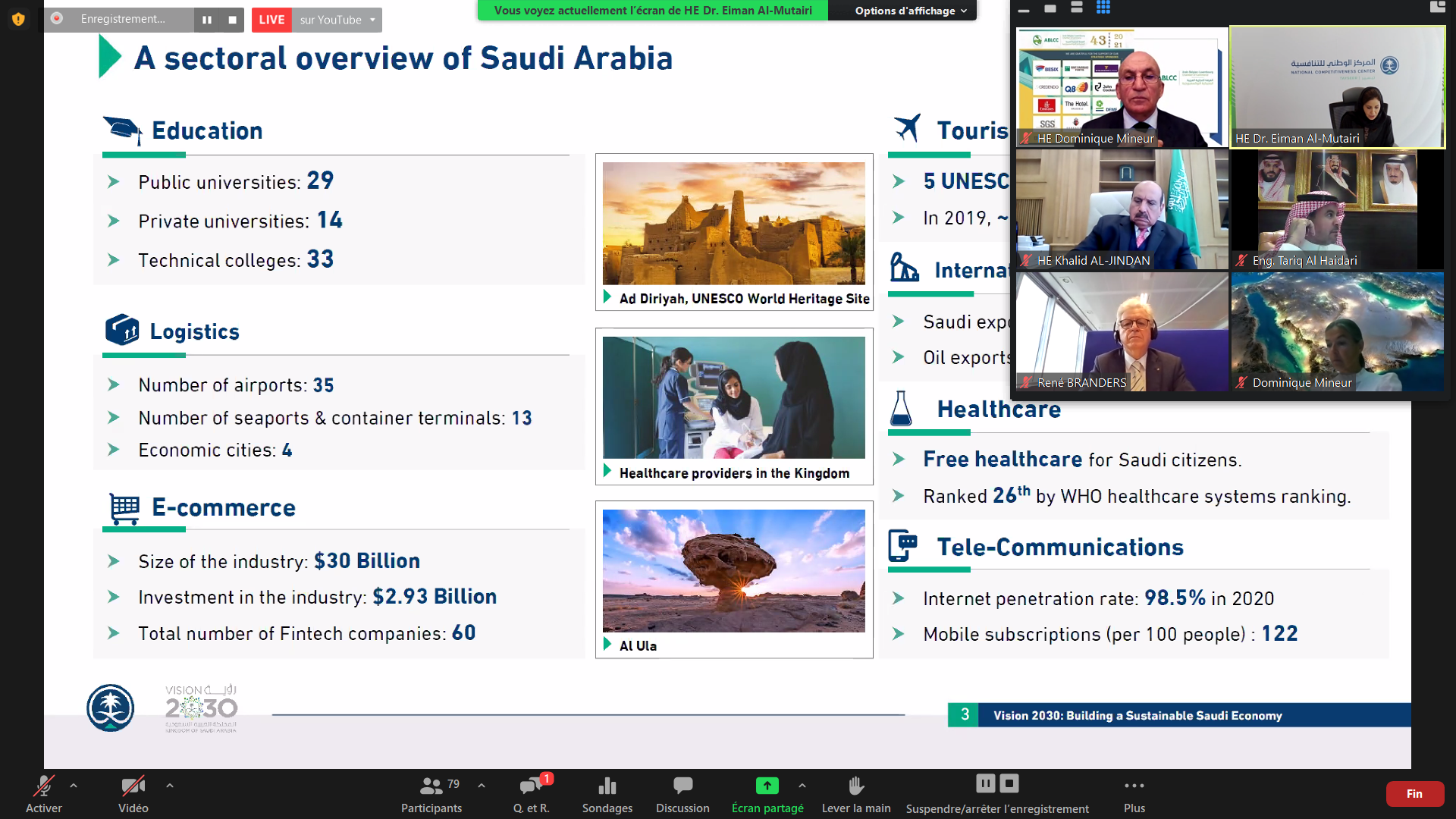This screenshot has height=819, width=1456.
Task: Click 'Size of the industry: $30 Billion'
Action: point(279,561)
